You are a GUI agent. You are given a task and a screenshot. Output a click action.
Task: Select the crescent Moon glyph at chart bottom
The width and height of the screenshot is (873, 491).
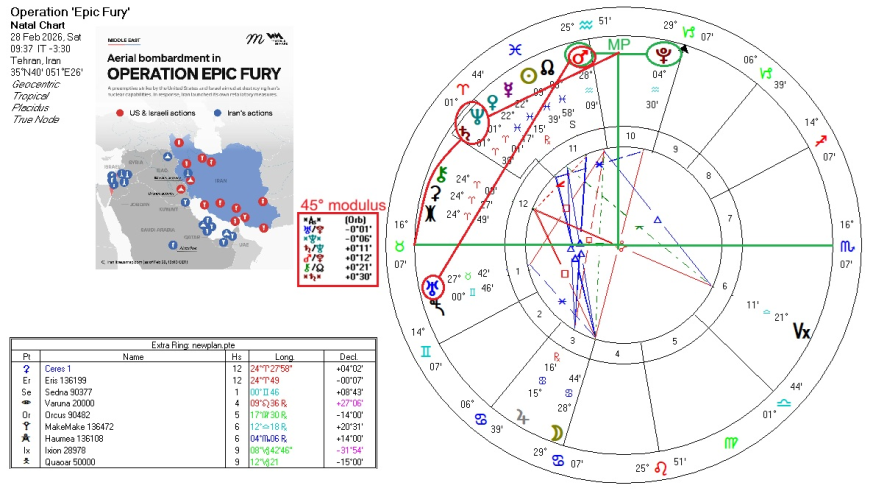(551, 432)
